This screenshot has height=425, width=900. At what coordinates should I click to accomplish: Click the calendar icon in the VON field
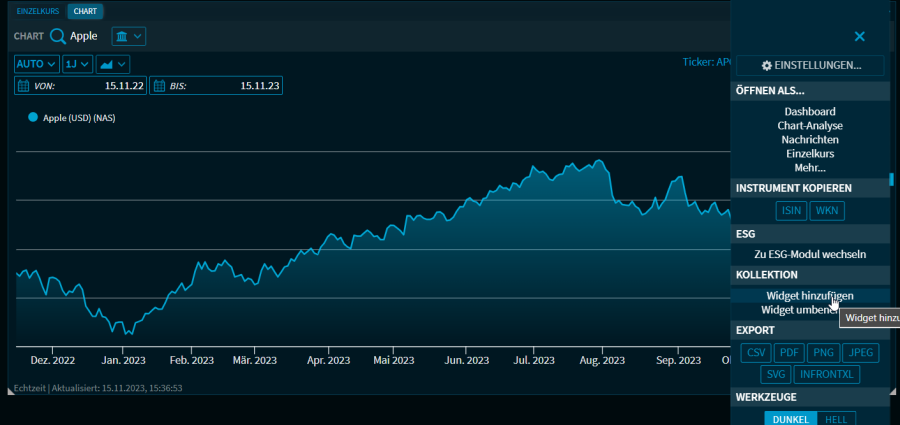tap(24, 86)
